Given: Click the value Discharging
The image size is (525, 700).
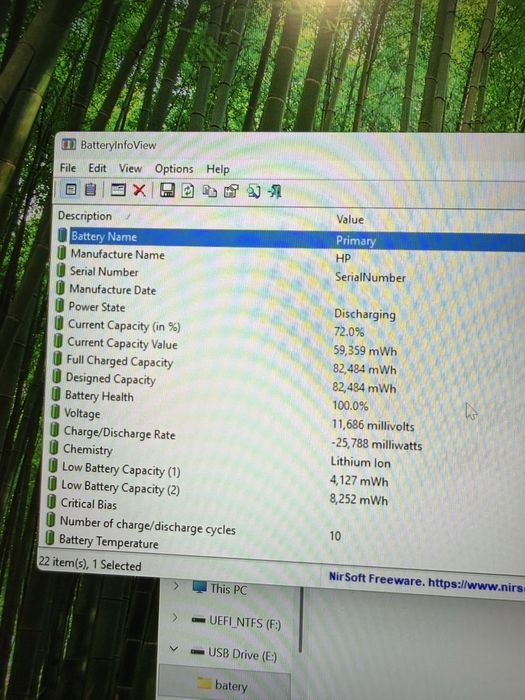Looking at the screenshot, I should (x=365, y=314).
